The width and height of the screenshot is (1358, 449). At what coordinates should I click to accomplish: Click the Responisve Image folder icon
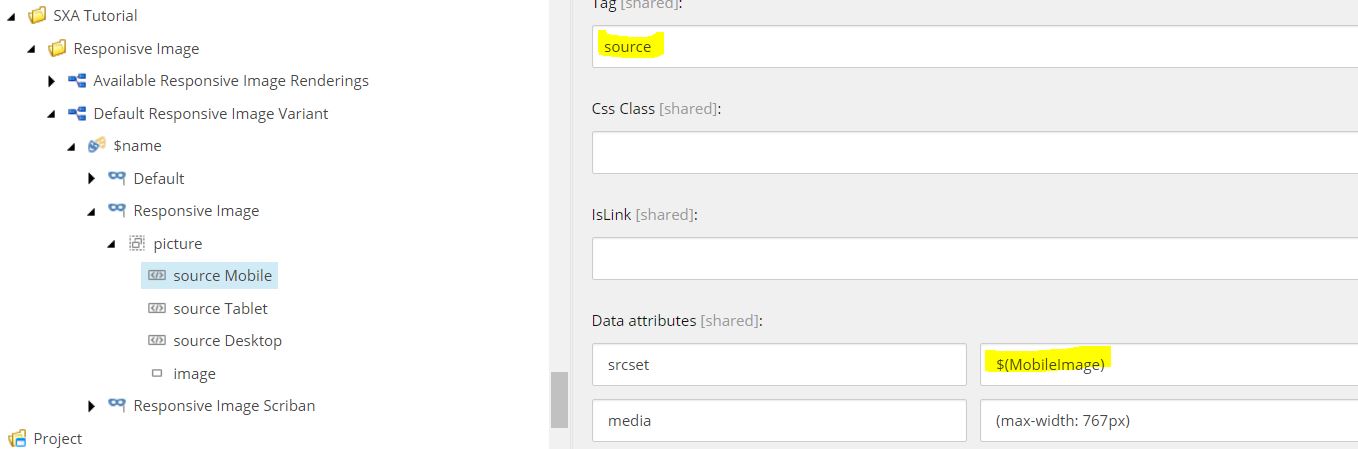pos(57,48)
